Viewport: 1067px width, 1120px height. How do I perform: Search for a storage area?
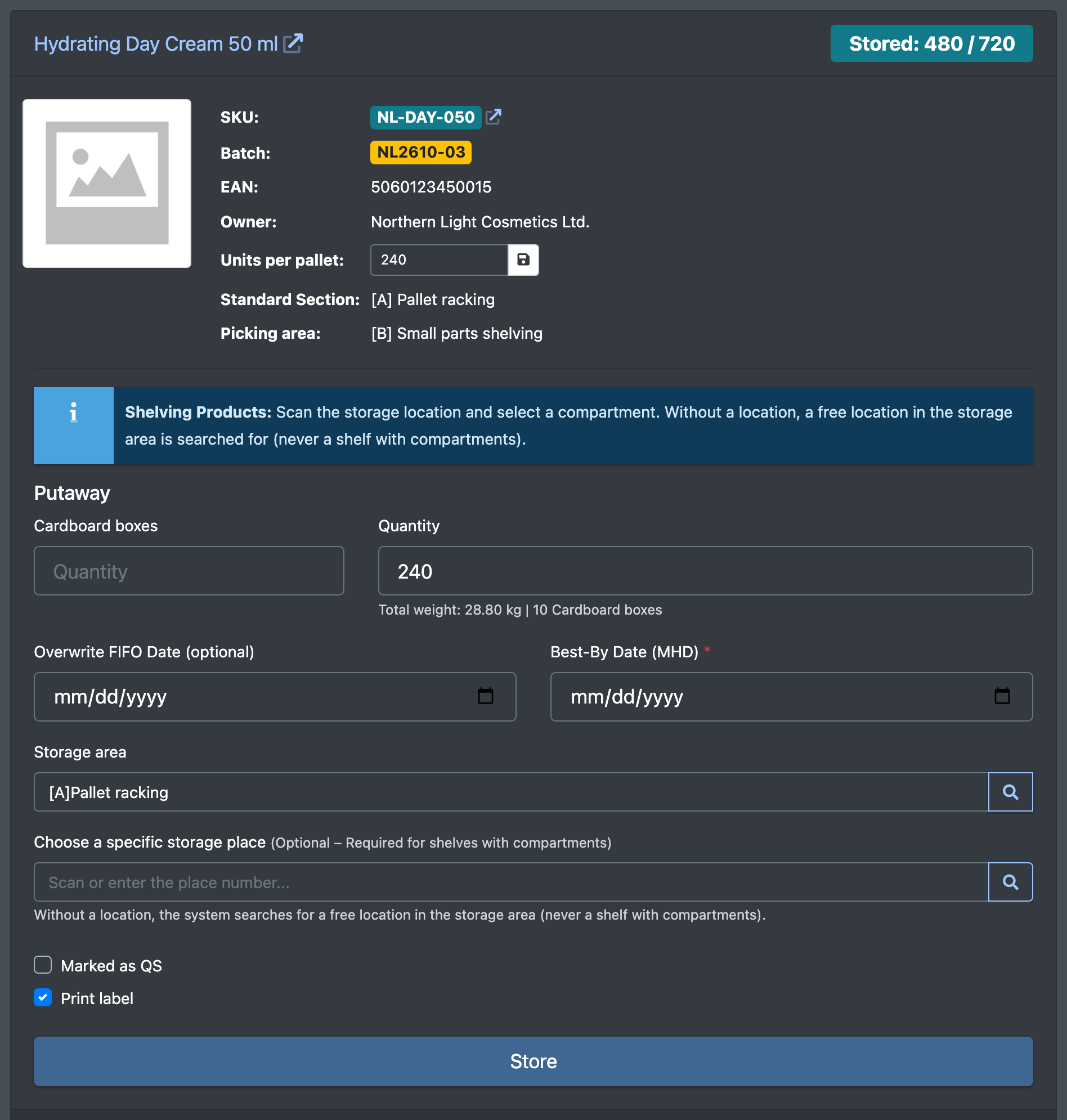tap(1010, 792)
